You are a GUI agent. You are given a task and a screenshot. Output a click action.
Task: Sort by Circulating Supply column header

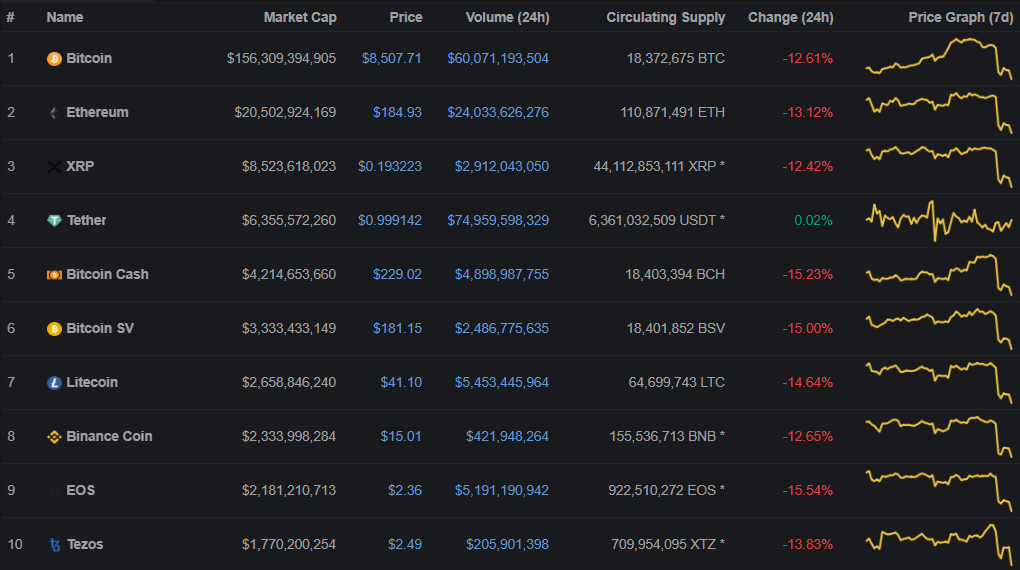tap(665, 17)
